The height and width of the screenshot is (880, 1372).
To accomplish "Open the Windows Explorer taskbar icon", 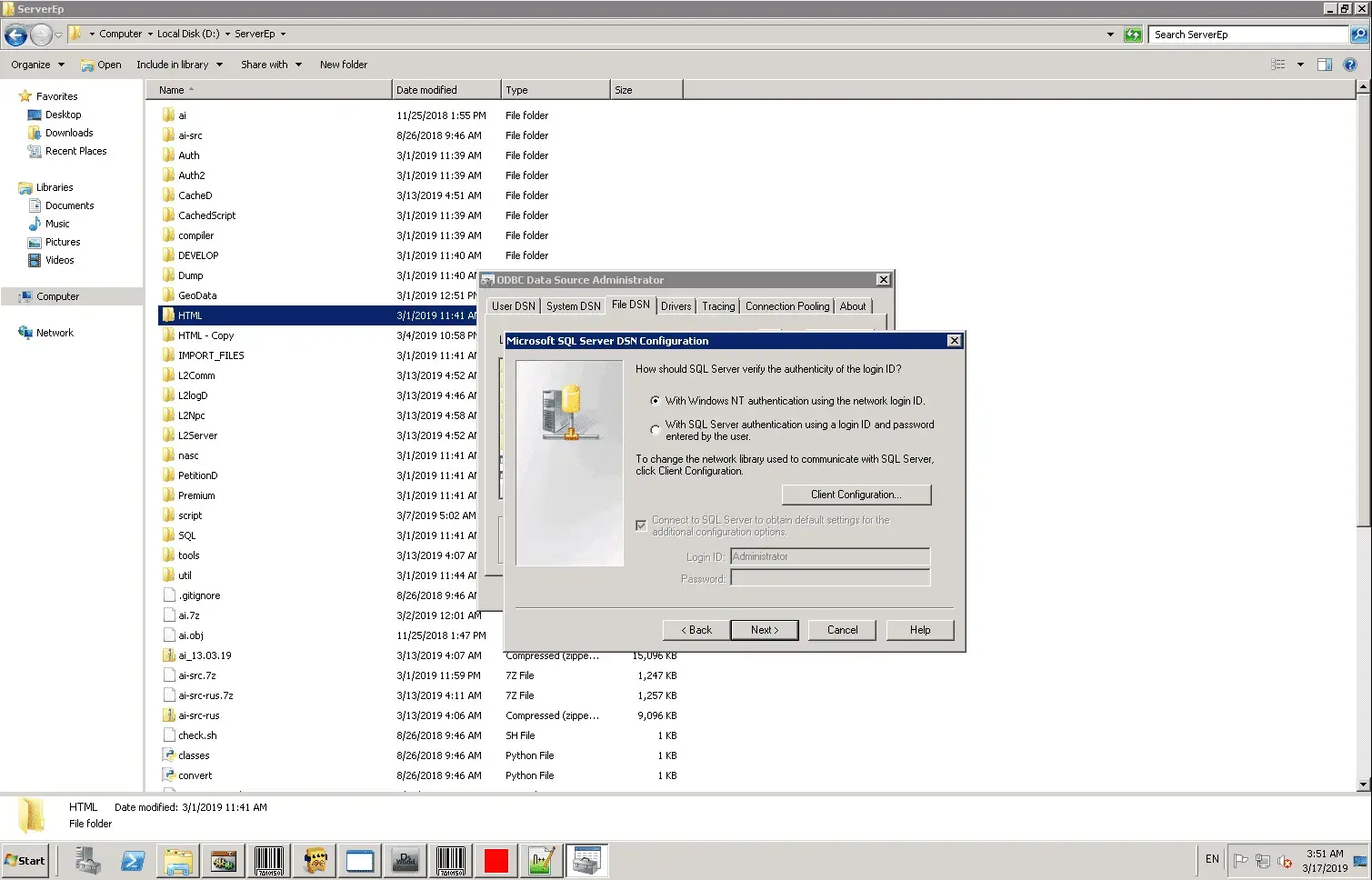I will (x=179, y=860).
